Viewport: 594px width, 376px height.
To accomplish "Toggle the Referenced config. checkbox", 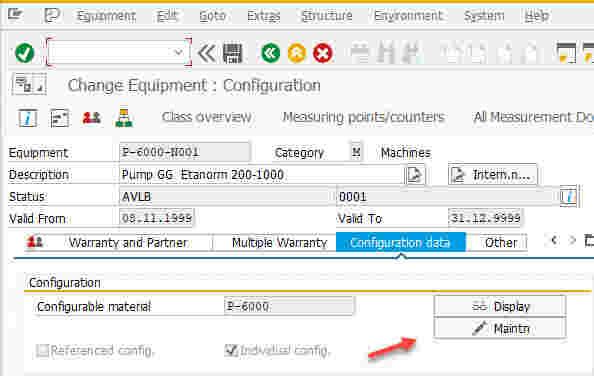I will [x=42, y=351].
